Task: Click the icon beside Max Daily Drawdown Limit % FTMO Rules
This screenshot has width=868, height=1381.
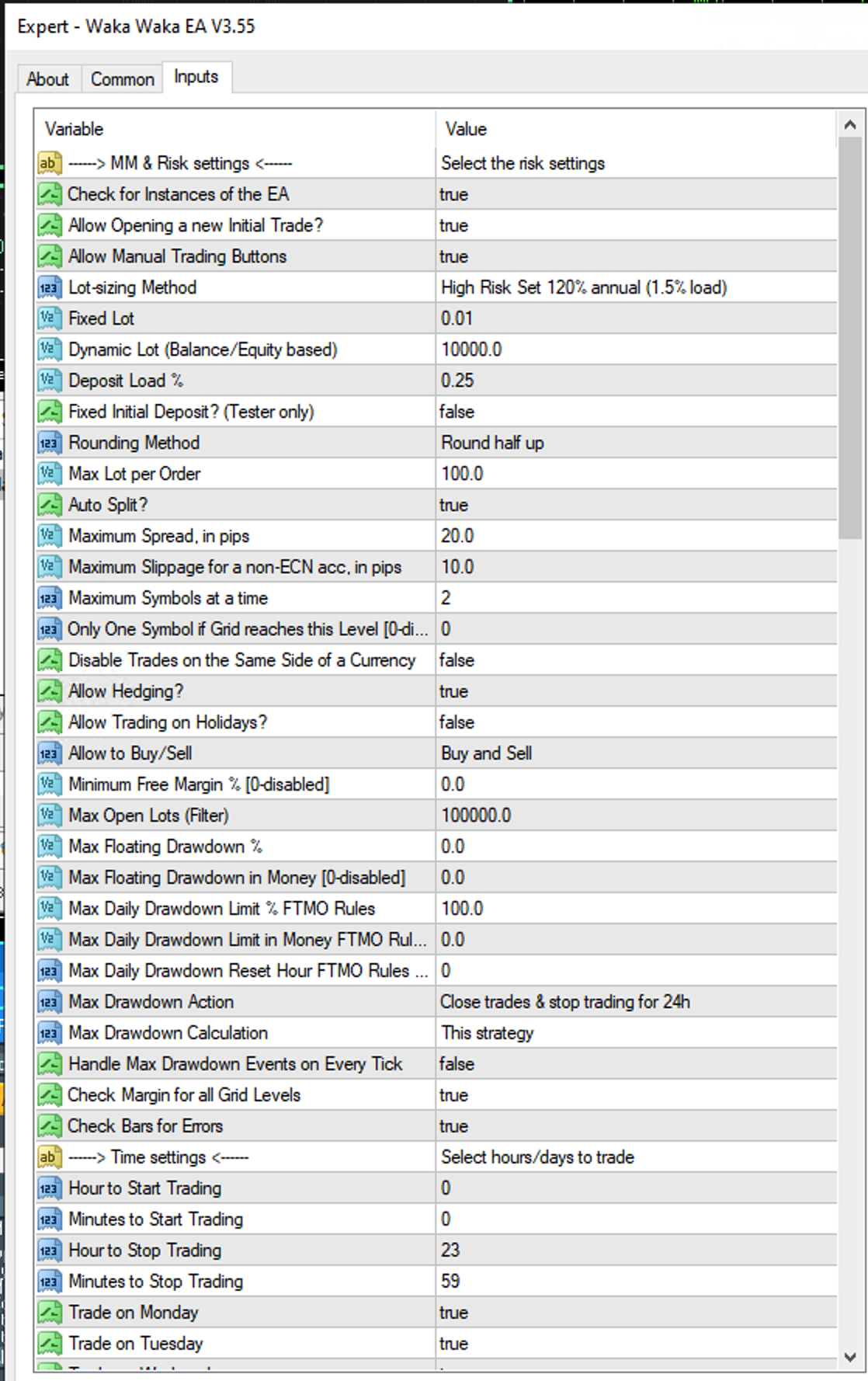Action: [x=49, y=909]
